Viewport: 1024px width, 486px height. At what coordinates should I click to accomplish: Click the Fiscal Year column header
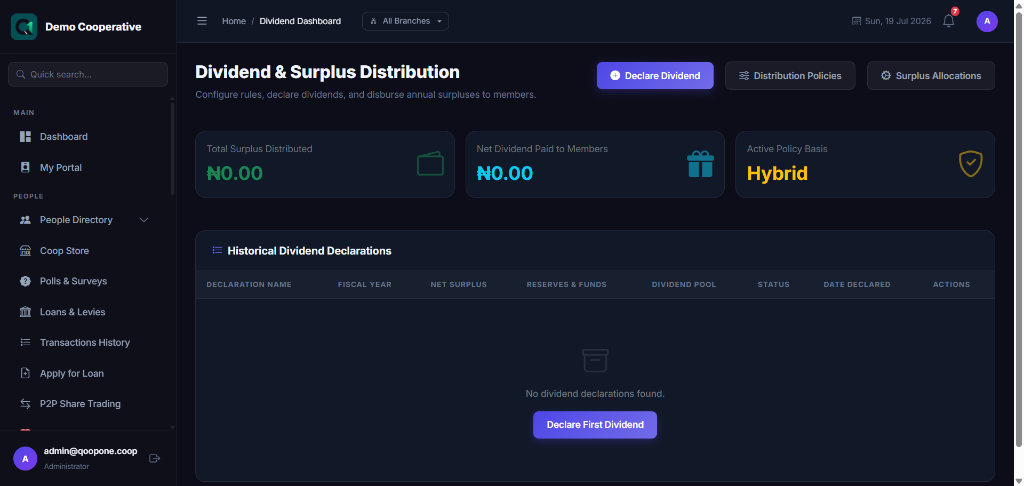(364, 285)
